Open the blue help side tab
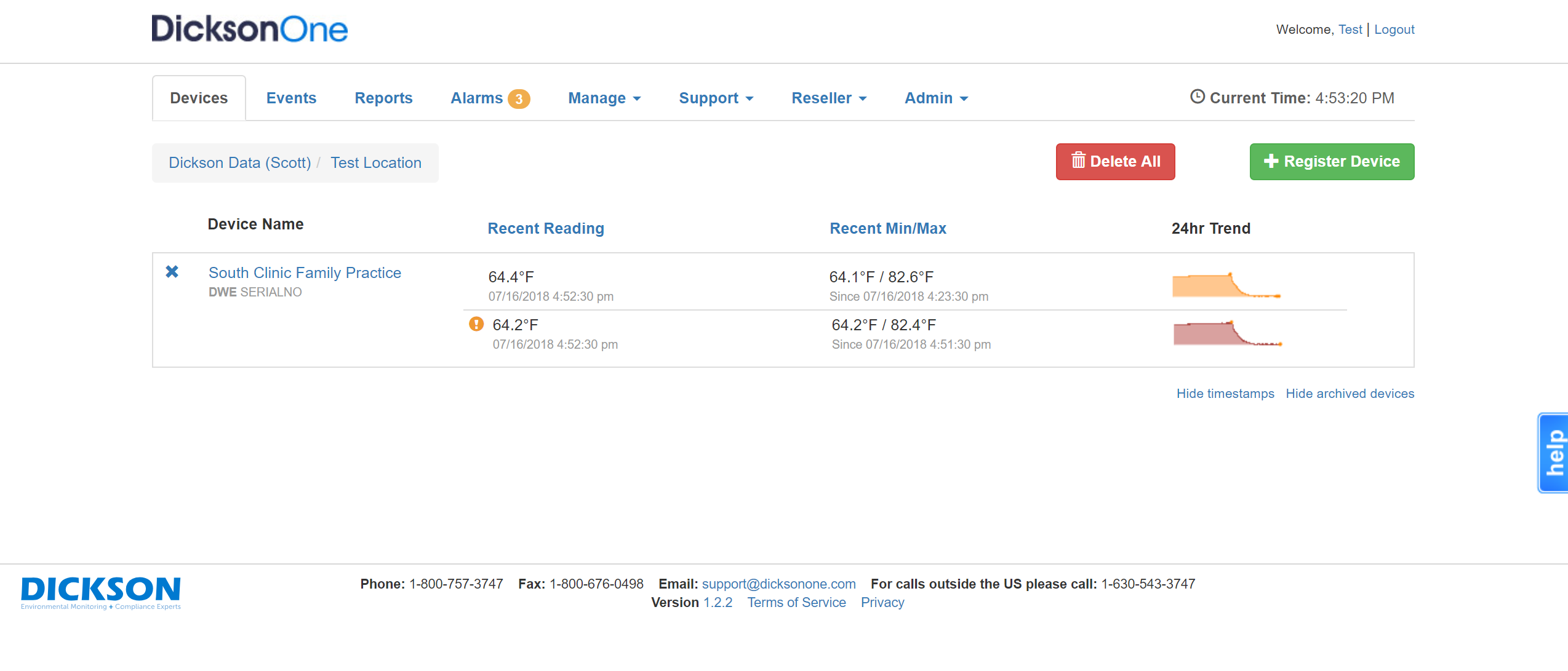The height and width of the screenshot is (671, 1568). [1554, 453]
